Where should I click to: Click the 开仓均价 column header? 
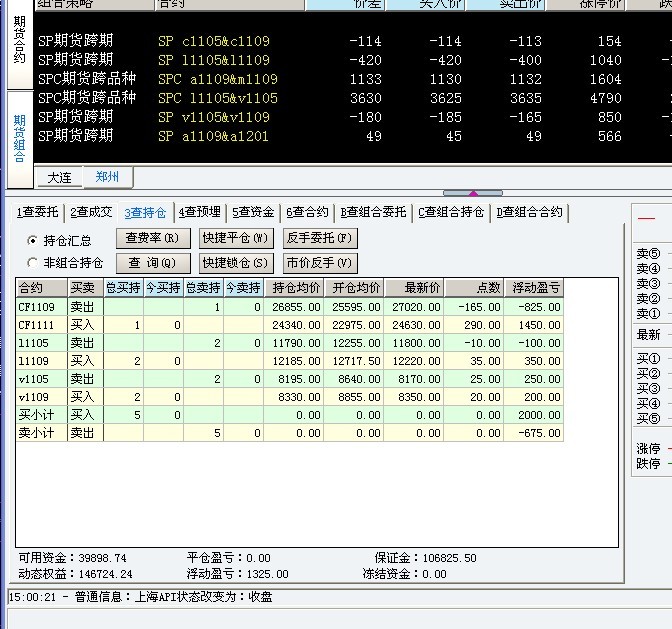[x=354, y=288]
